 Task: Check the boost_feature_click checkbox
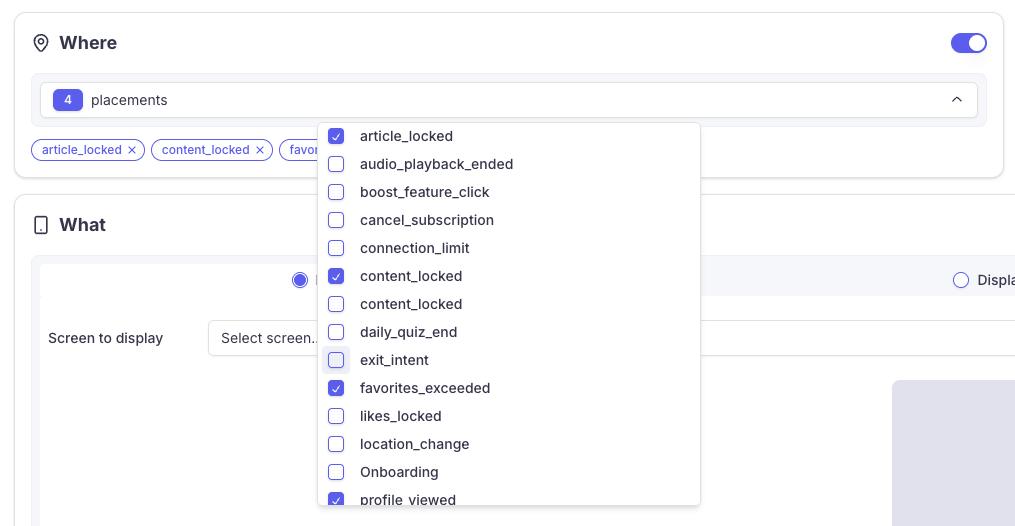(336, 192)
